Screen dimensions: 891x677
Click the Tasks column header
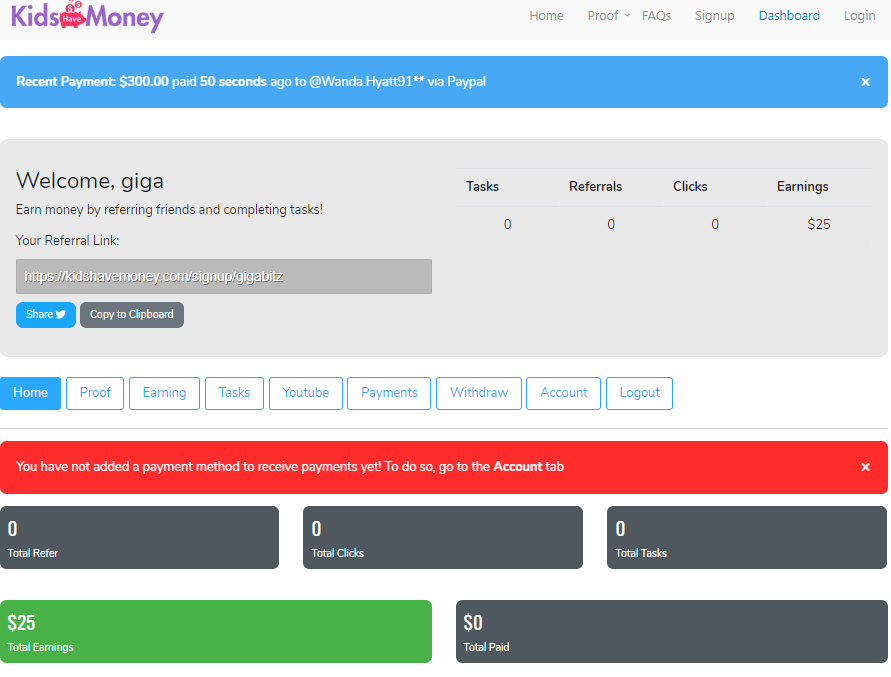pos(482,186)
